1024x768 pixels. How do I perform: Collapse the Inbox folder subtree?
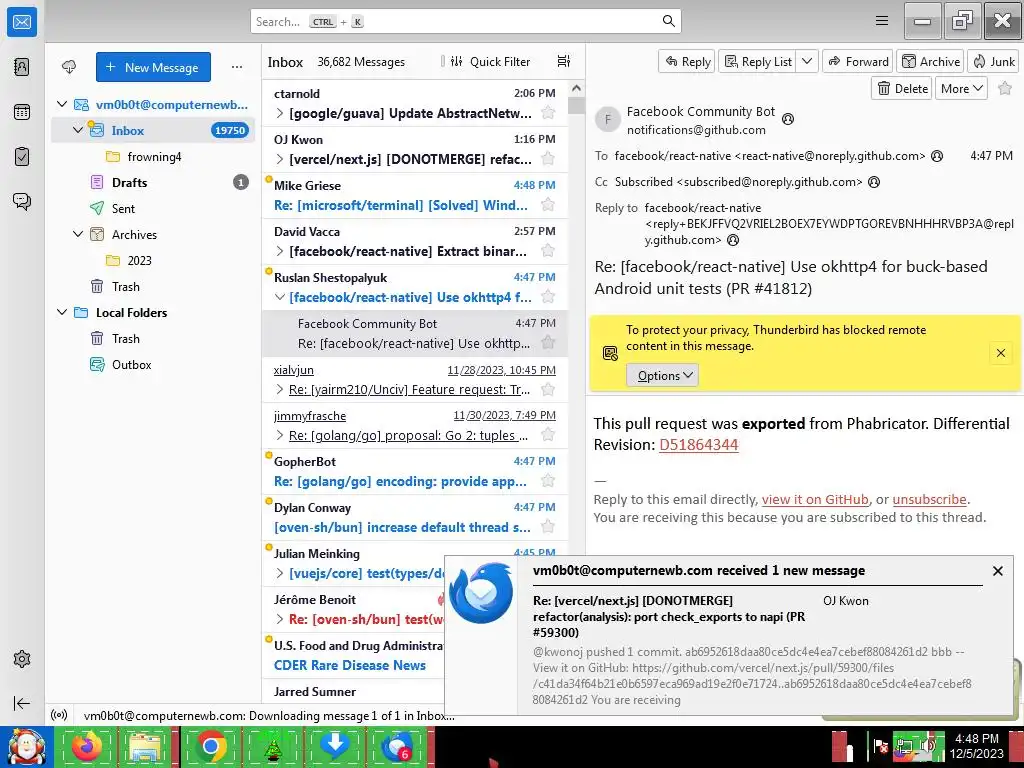[78, 130]
